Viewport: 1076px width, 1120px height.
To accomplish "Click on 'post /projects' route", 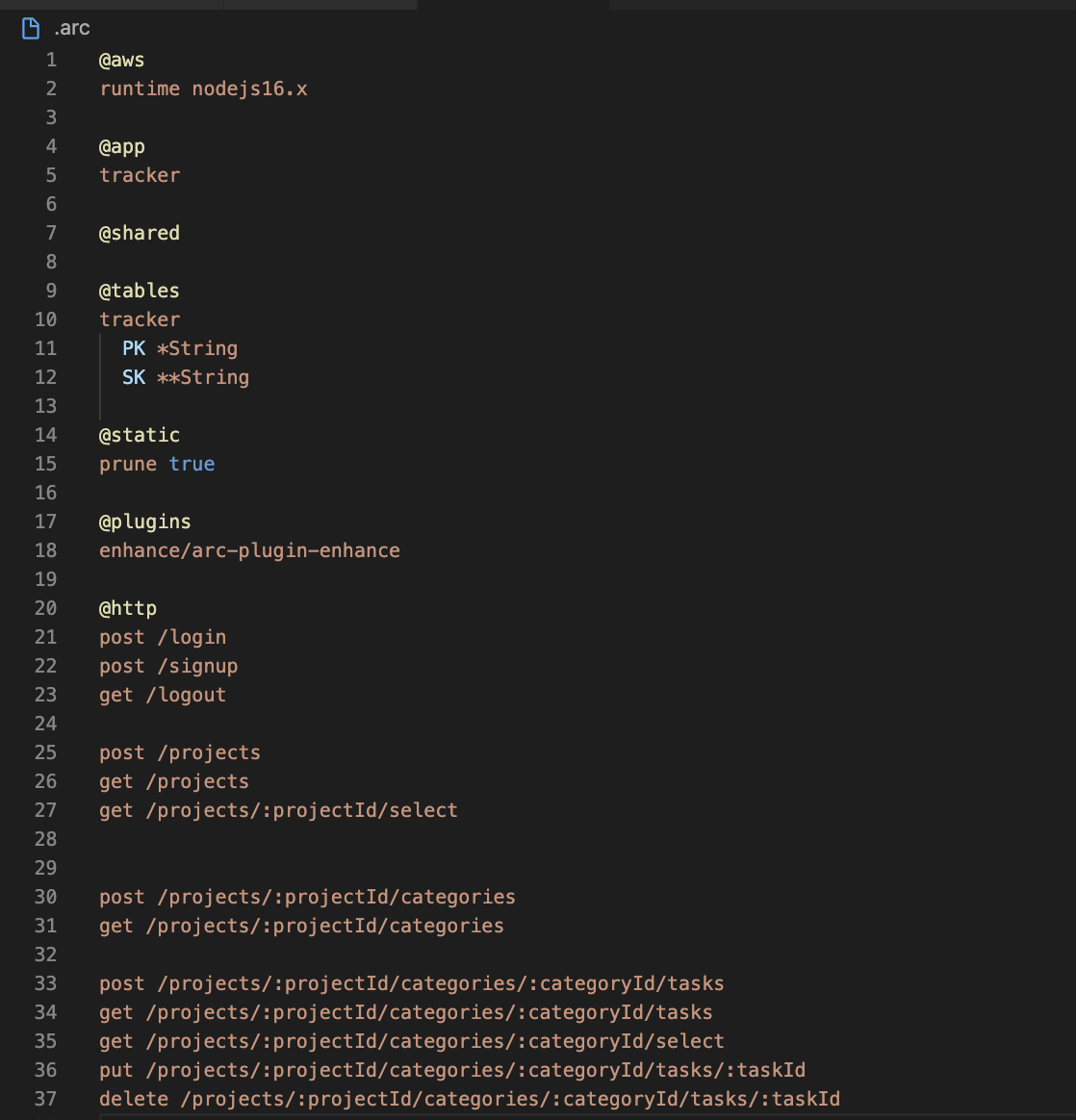I will [180, 752].
